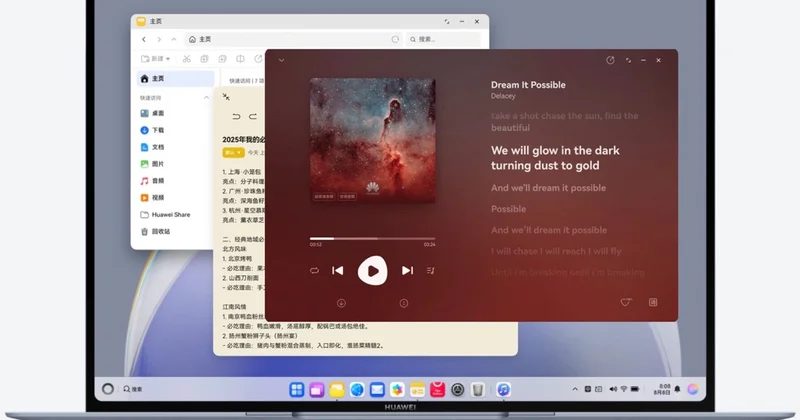Image resolution: width=800 pixels, height=420 pixels.
Task: Open the Music app in dock
Action: (x=503, y=390)
